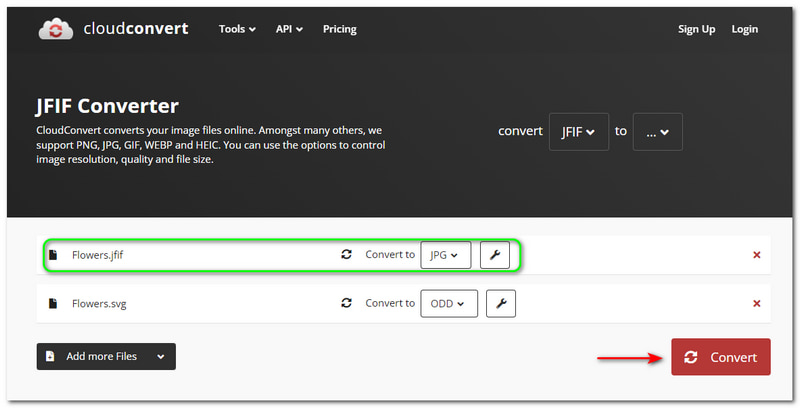Go to the Pricing page
Image resolution: width=800 pixels, height=408 pixels.
coord(339,29)
